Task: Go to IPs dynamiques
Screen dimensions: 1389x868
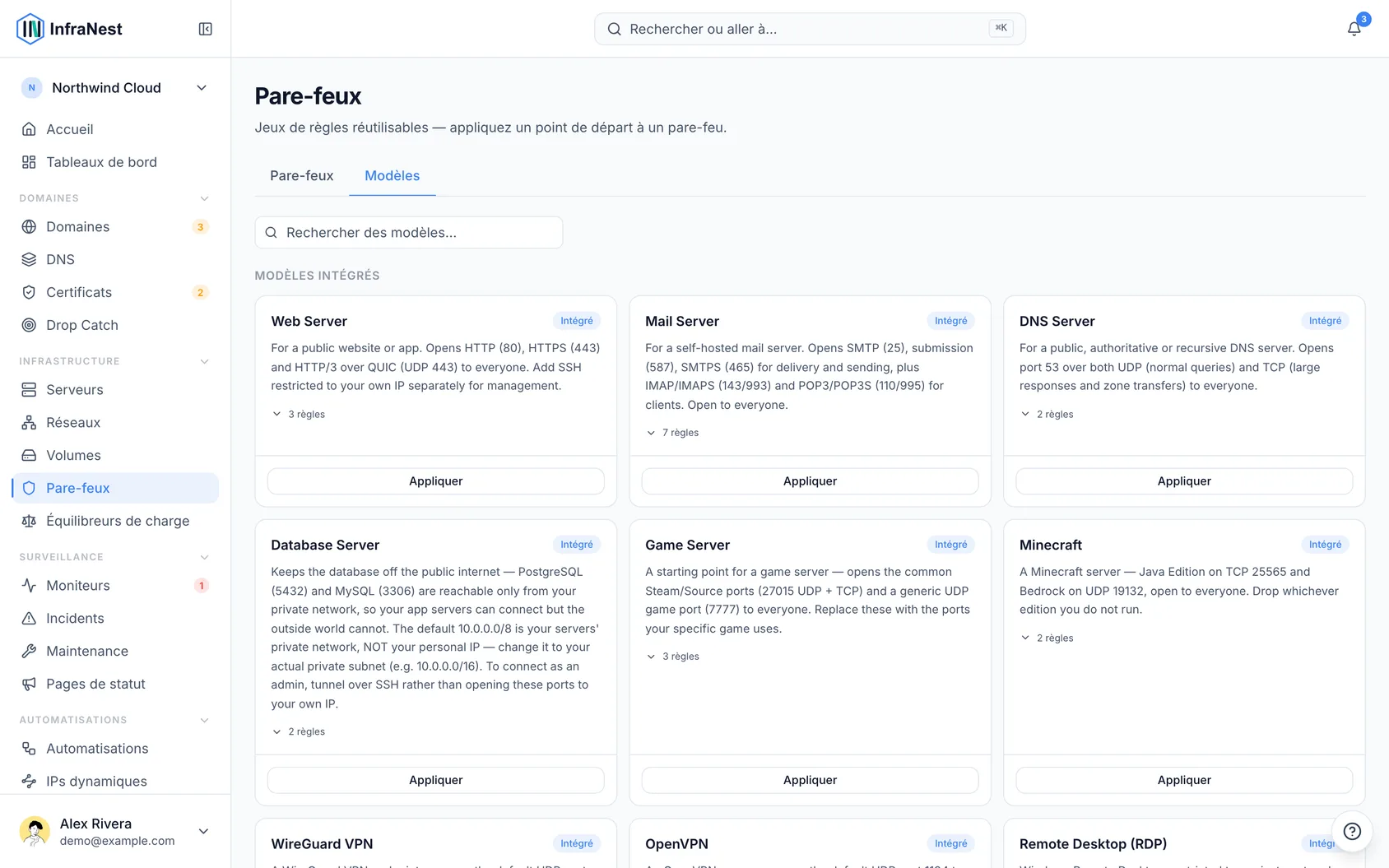Action: 115,781
